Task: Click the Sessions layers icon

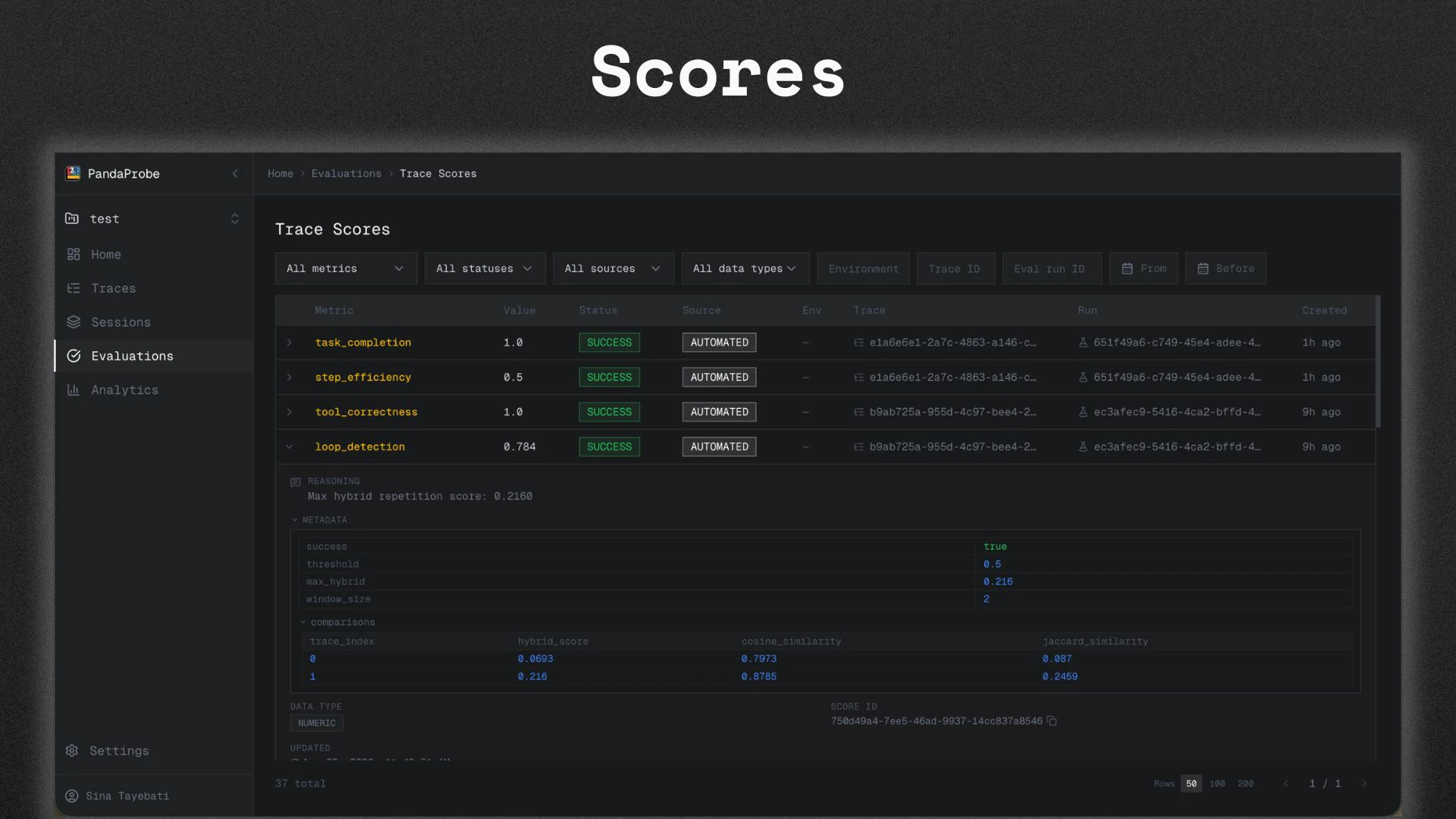Action: point(74,322)
